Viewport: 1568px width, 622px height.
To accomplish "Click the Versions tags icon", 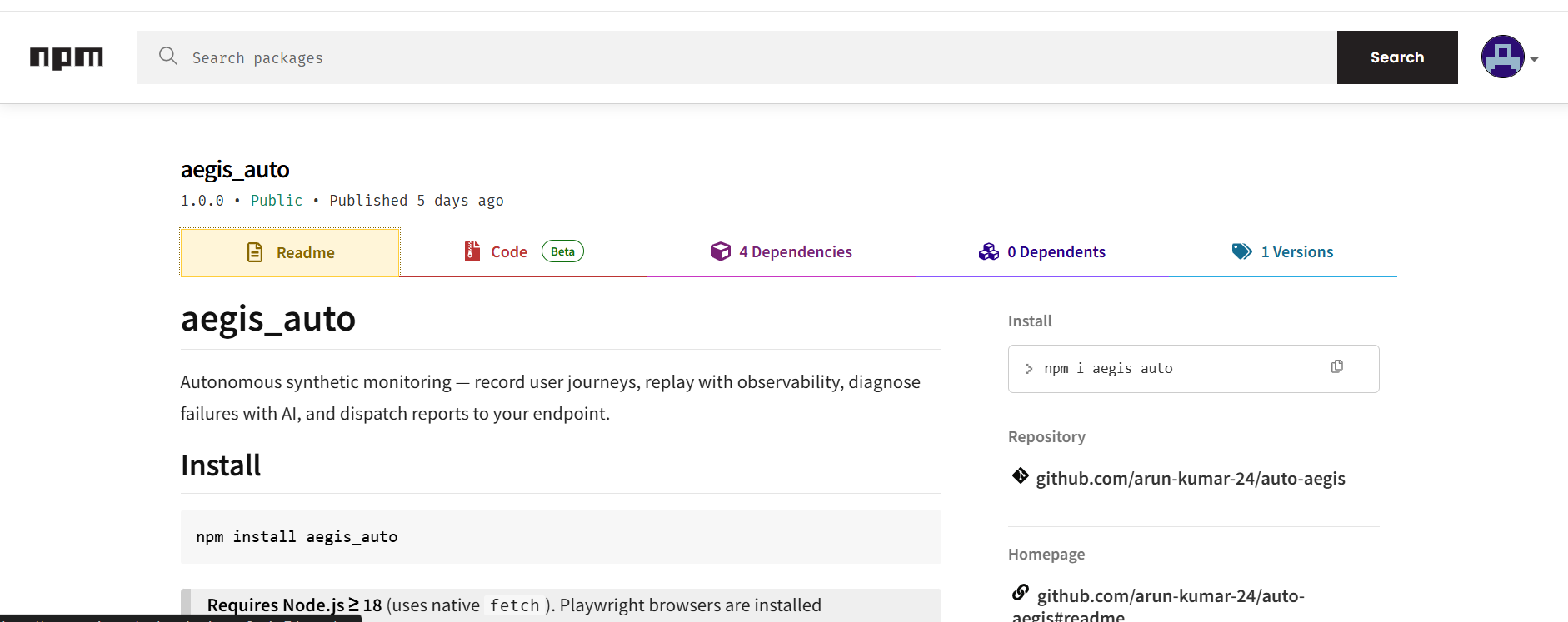I will [1241, 251].
